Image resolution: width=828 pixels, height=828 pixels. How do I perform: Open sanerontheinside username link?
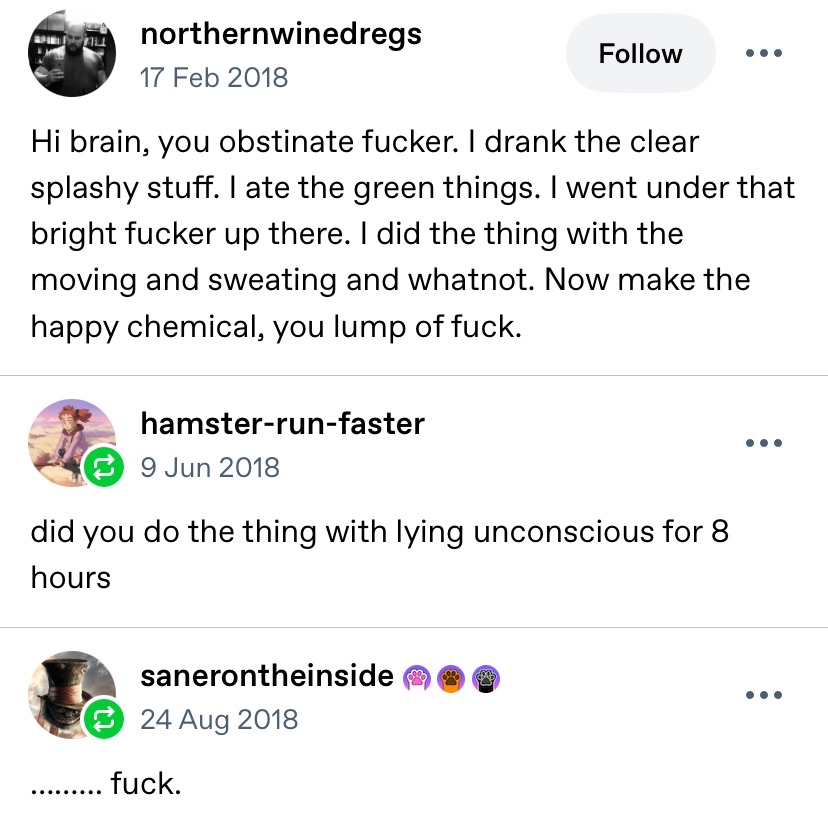(267, 676)
